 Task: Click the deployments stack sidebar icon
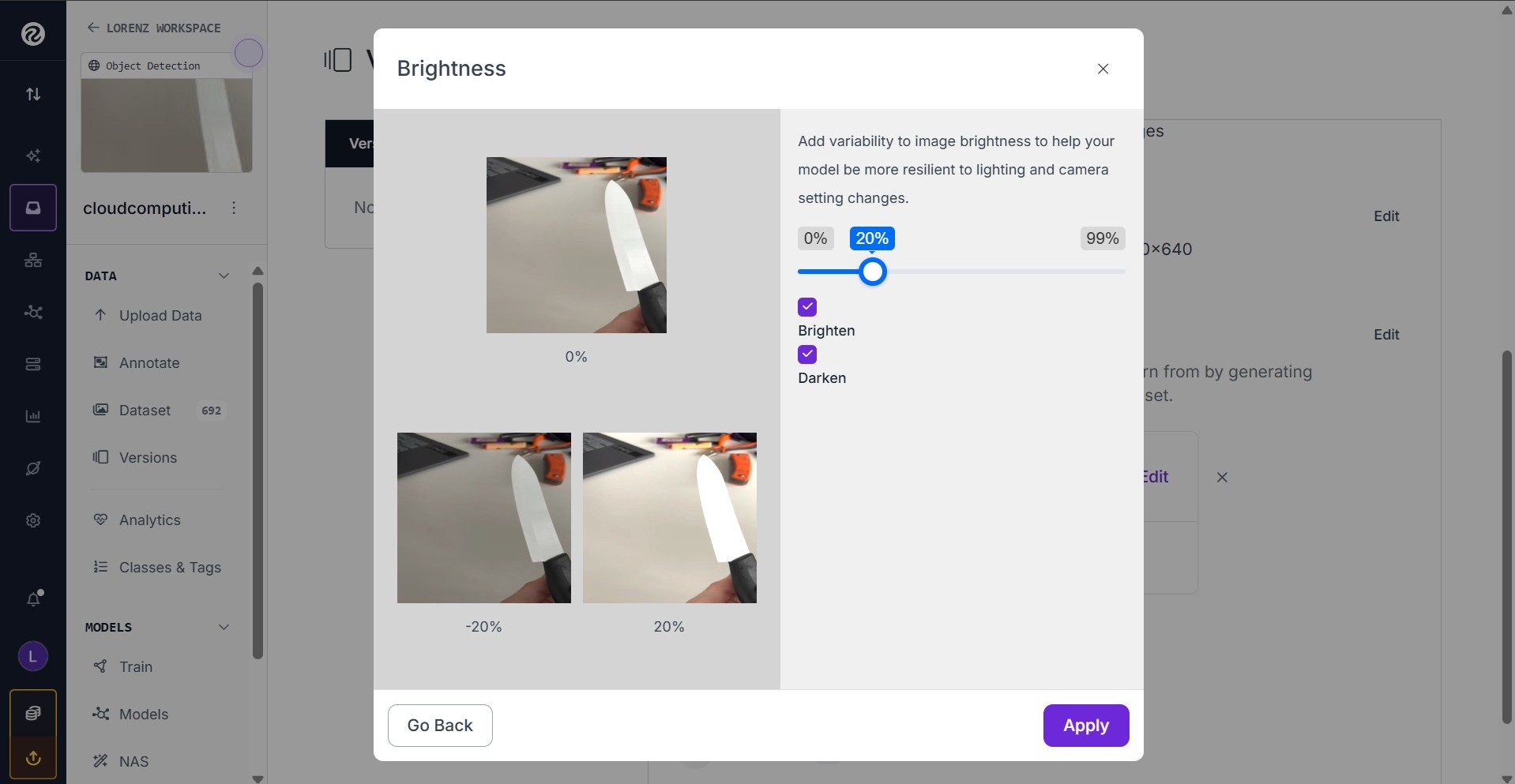[33, 364]
